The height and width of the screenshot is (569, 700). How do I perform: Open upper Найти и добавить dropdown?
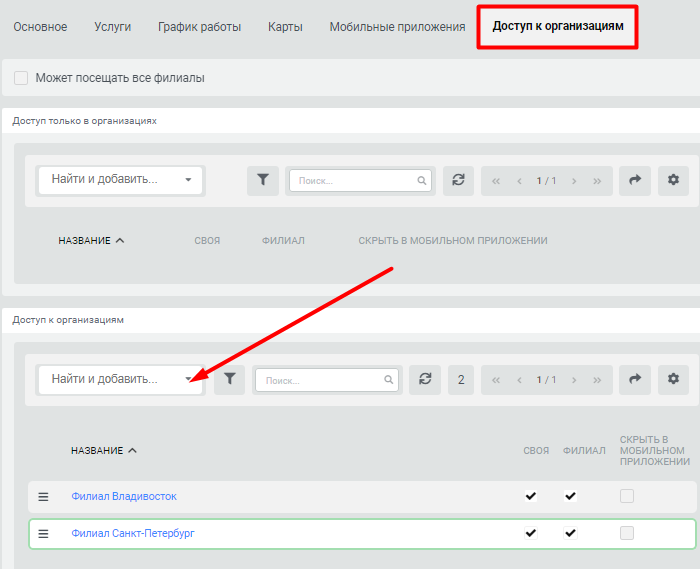121,180
